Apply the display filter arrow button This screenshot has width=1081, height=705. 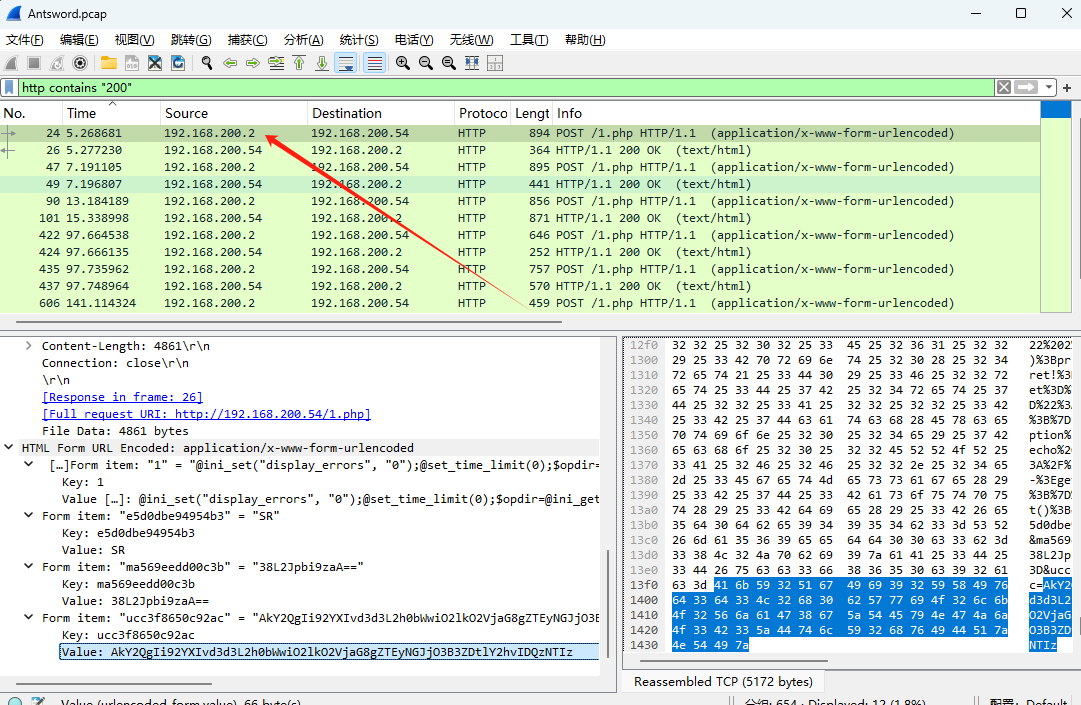pos(1026,88)
